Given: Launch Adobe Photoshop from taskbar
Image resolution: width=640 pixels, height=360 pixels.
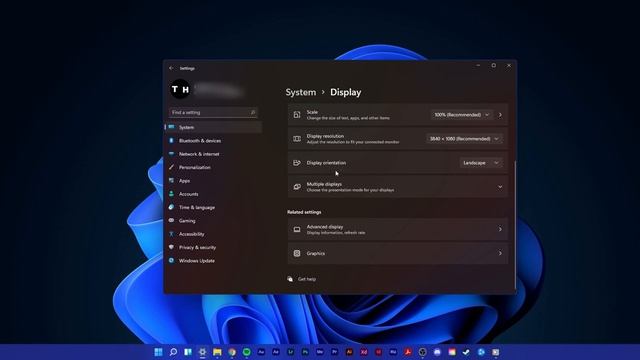Looking at the screenshot, I should 305,352.
